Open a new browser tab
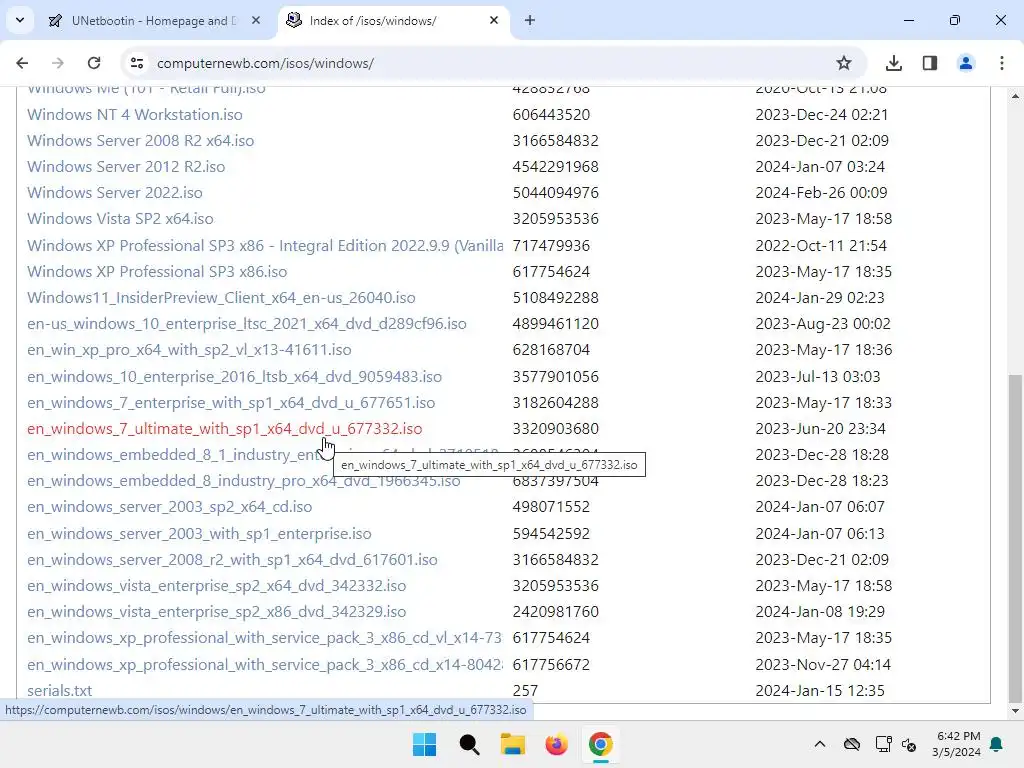 coord(530,20)
